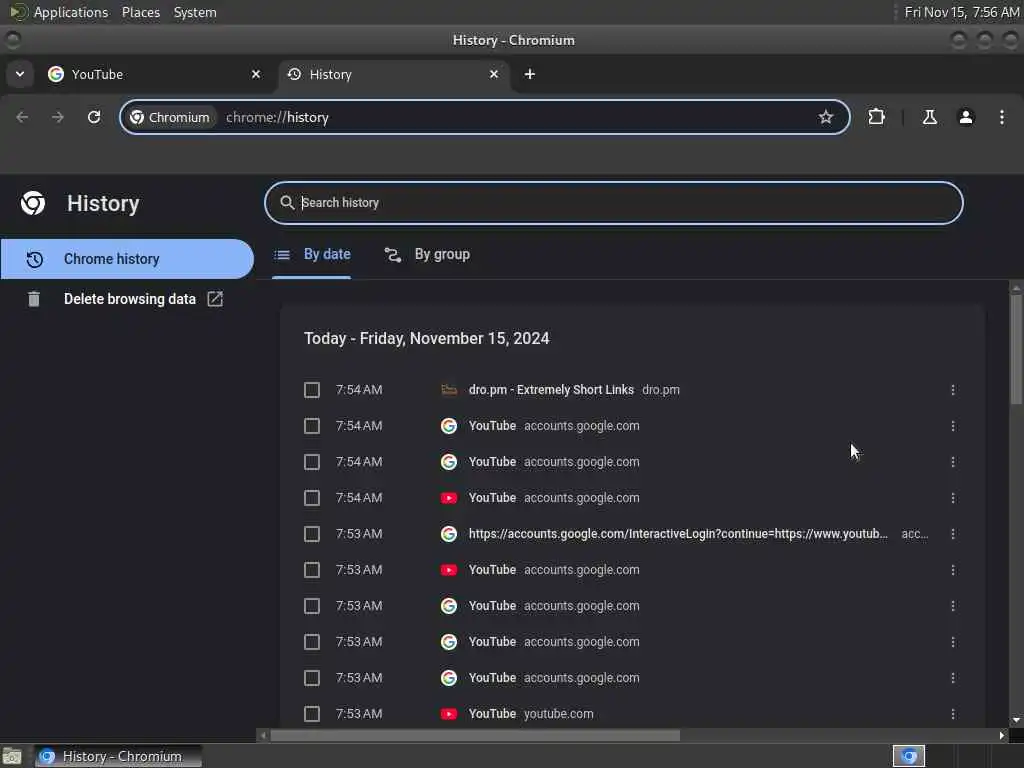Switch to the YouTube browser tab

tap(155, 74)
